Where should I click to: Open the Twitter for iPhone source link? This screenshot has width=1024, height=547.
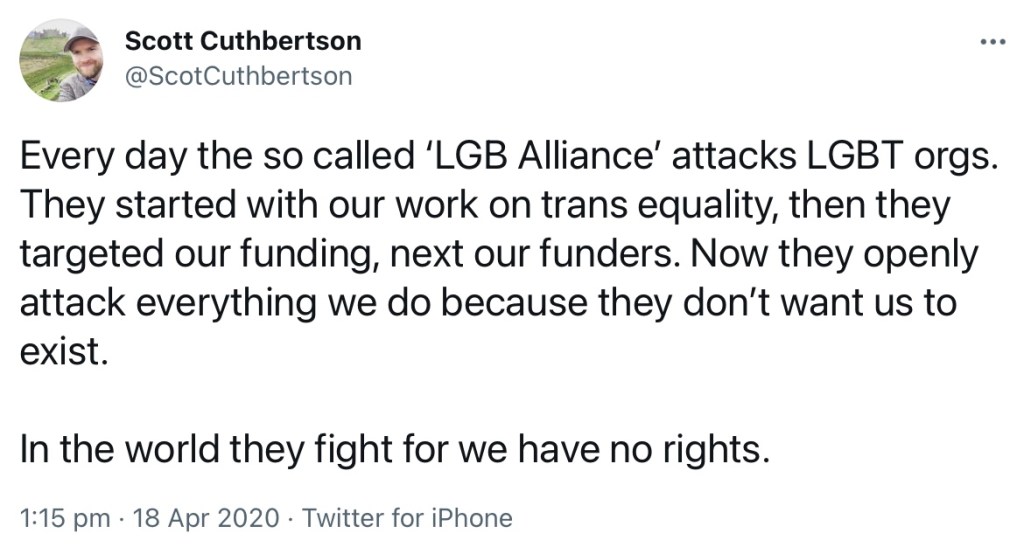[407, 518]
